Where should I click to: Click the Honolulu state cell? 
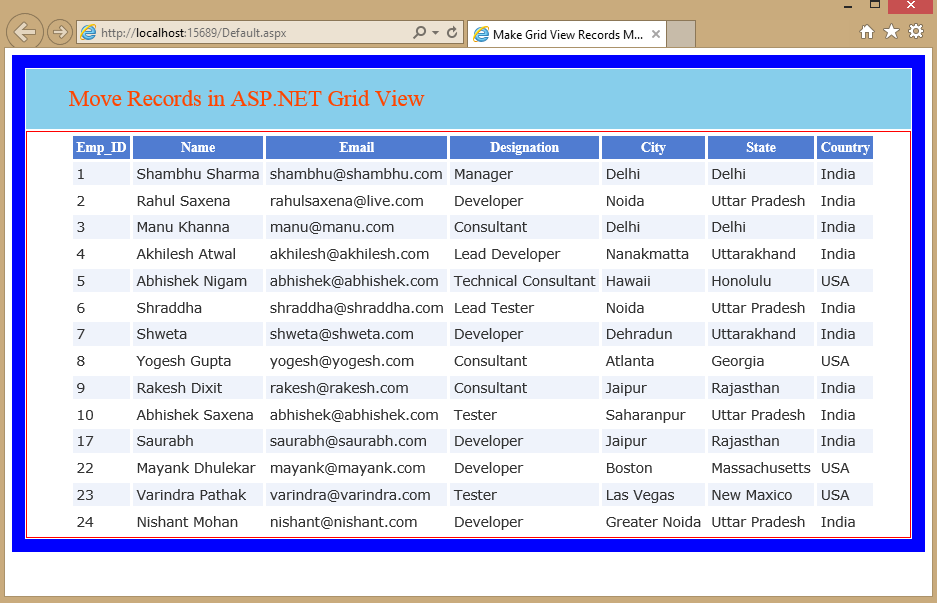(x=761, y=281)
